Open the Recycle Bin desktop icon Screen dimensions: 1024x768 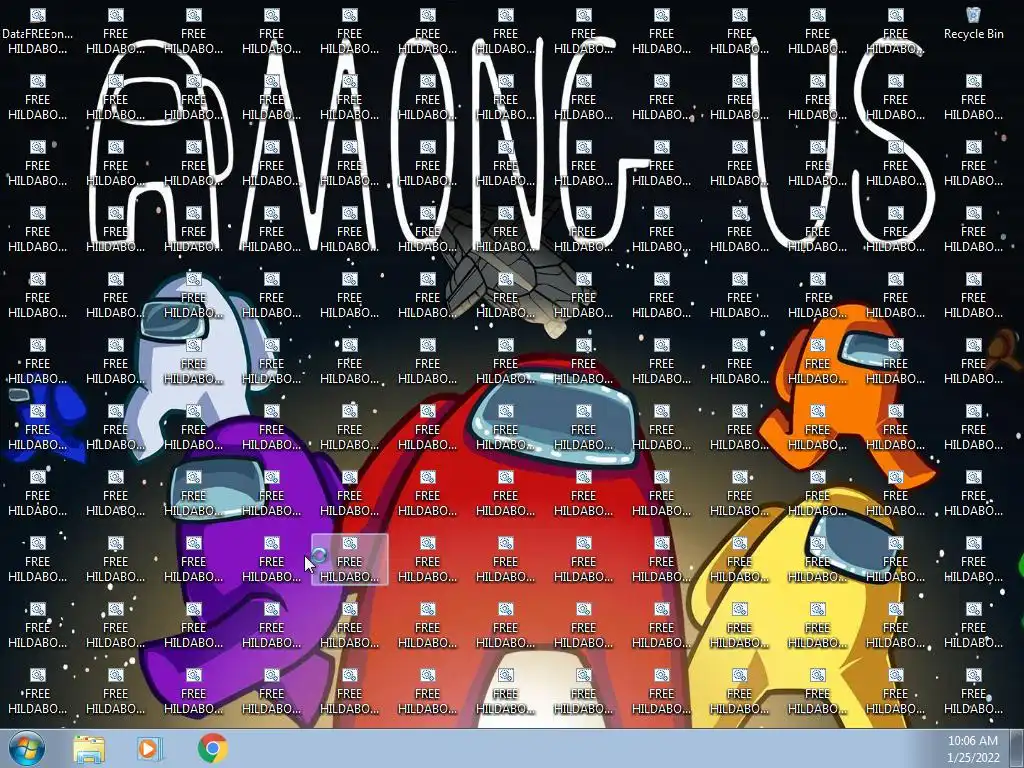(973, 24)
